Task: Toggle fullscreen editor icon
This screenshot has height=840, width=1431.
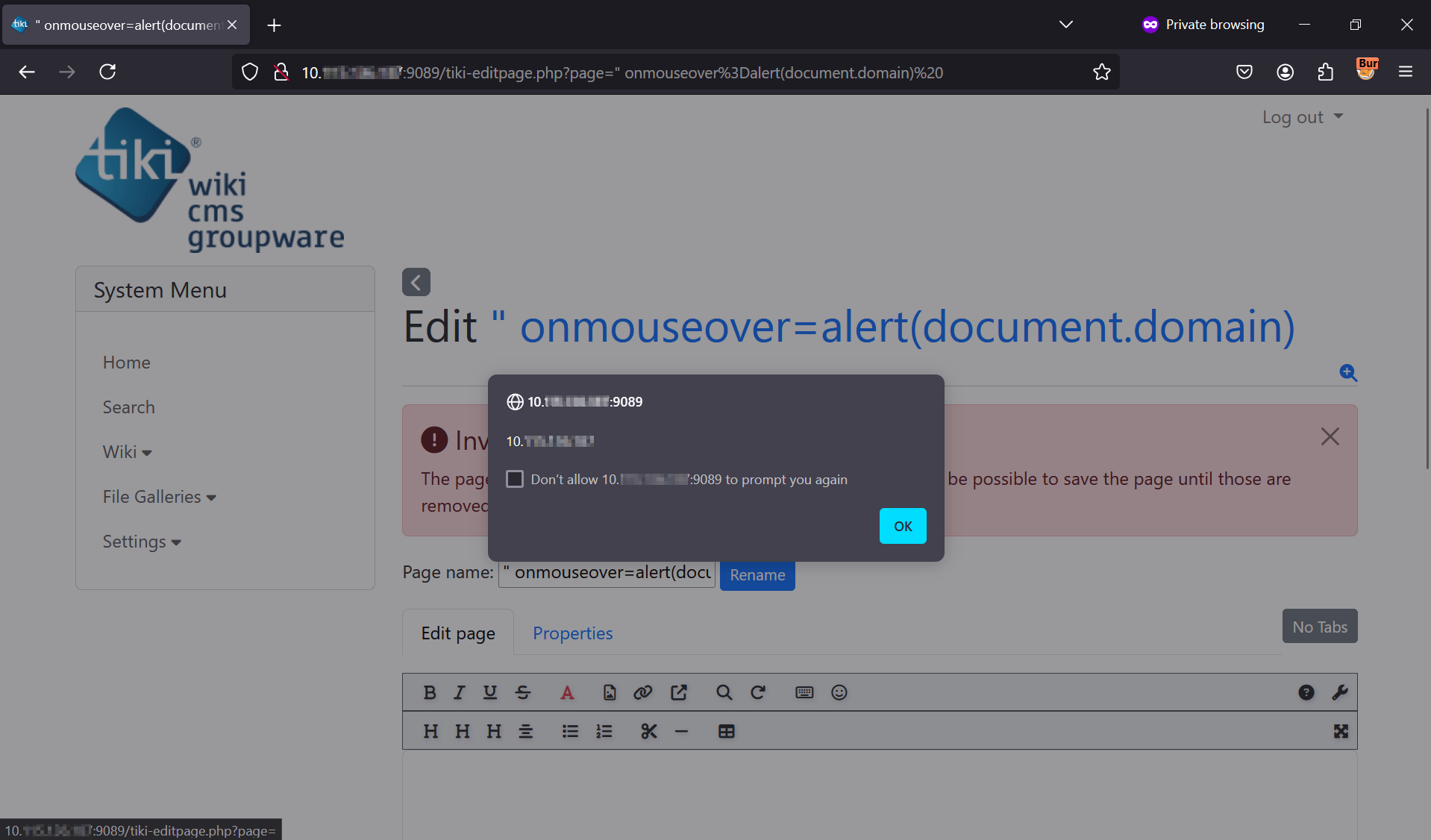Action: [1341, 731]
